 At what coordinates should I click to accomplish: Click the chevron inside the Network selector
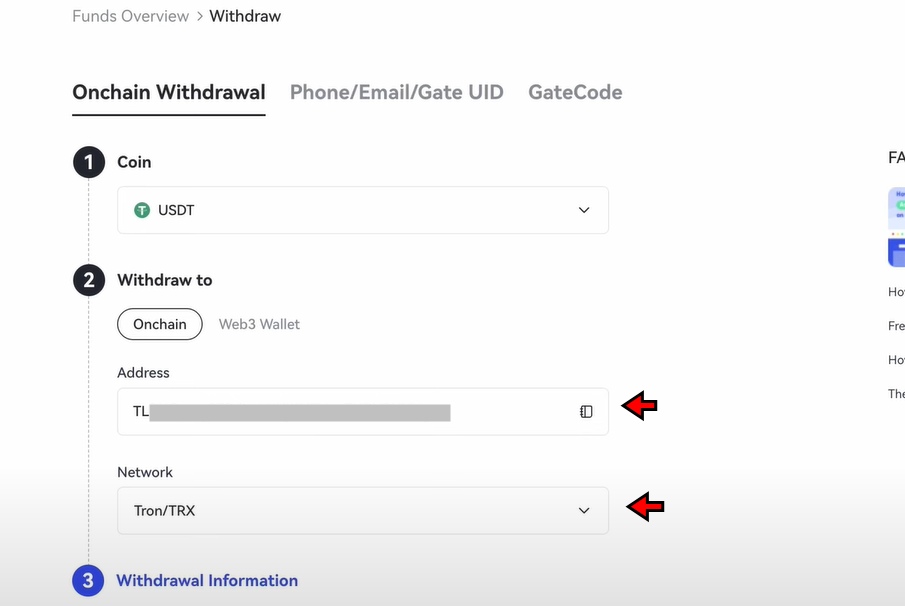coord(584,510)
